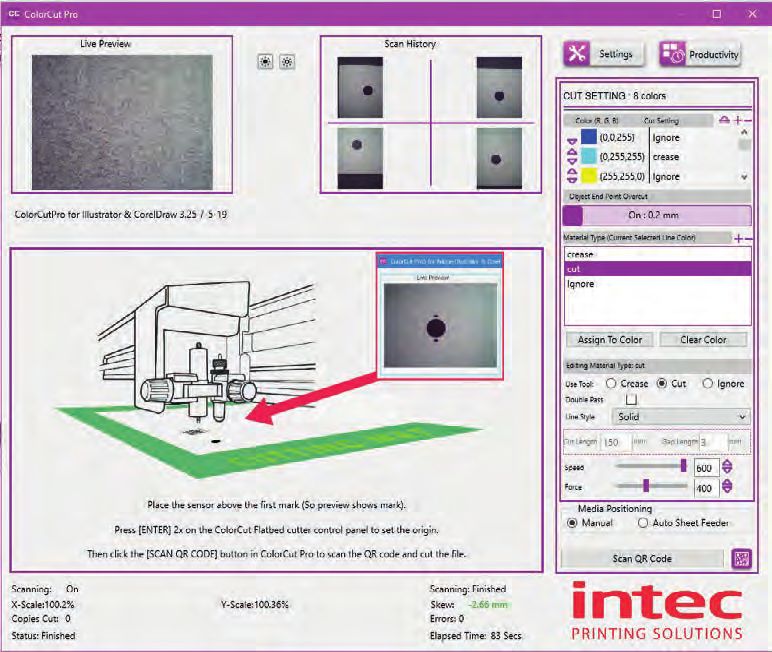The image size is (772, 652).
Task: Open the top-left Scan History thumbnail
Action: click(360, 87)
